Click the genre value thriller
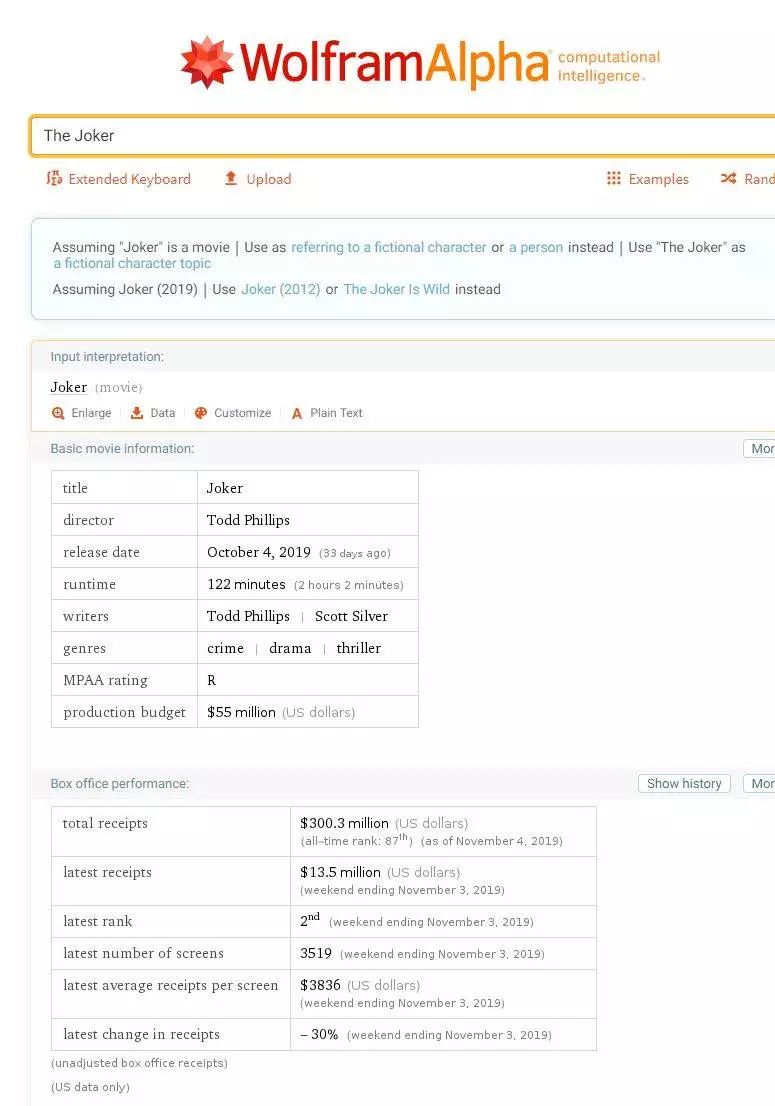This screenshot has height=1106, width=775. coord(358,648)
